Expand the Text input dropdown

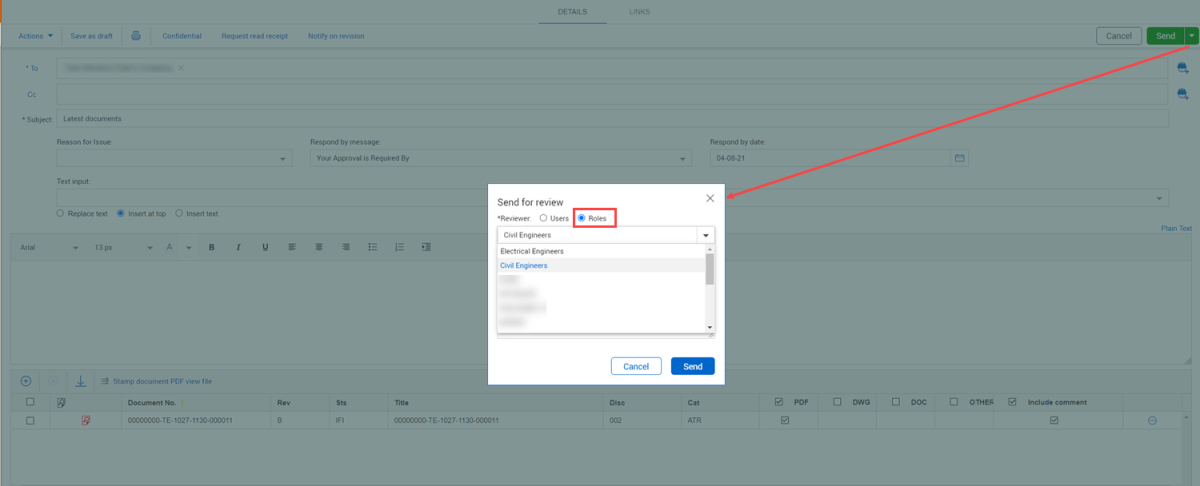point(1161,198)
